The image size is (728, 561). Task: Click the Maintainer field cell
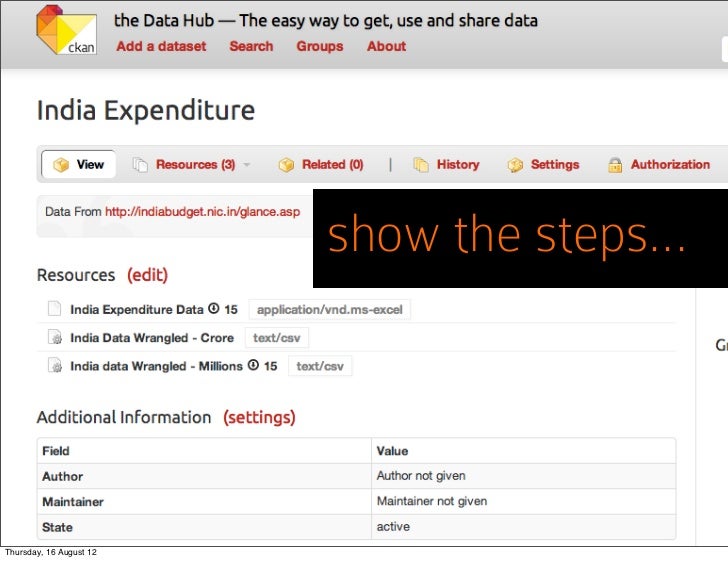click(x=204, y=502)
